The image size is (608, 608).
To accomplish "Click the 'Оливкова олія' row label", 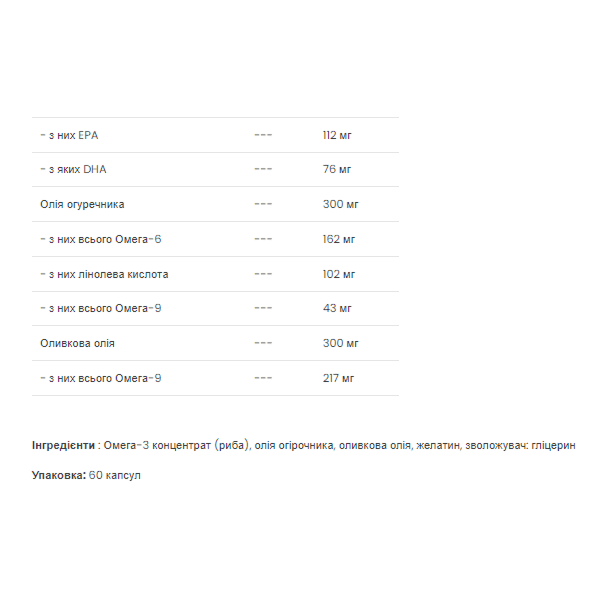I will [x=78, y=343].
